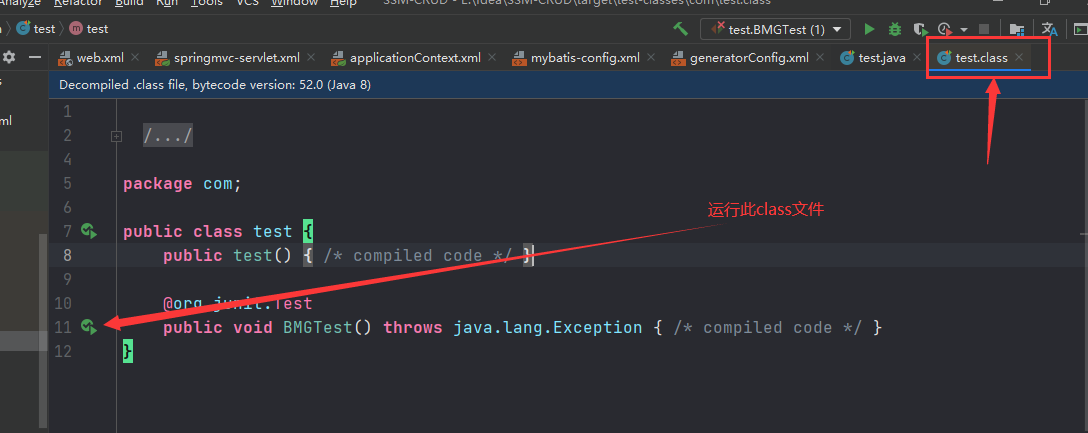The image size is (1088, 433).
Task: Expand the folded comment block on line 2
Action: tap(117, 137)
